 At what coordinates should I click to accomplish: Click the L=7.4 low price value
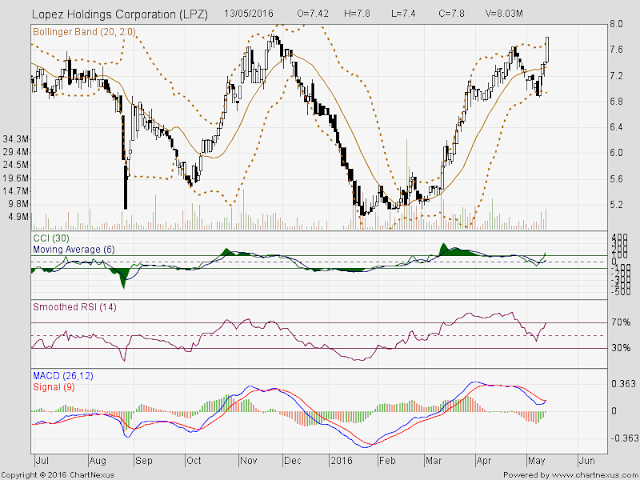tap(403, 13)
